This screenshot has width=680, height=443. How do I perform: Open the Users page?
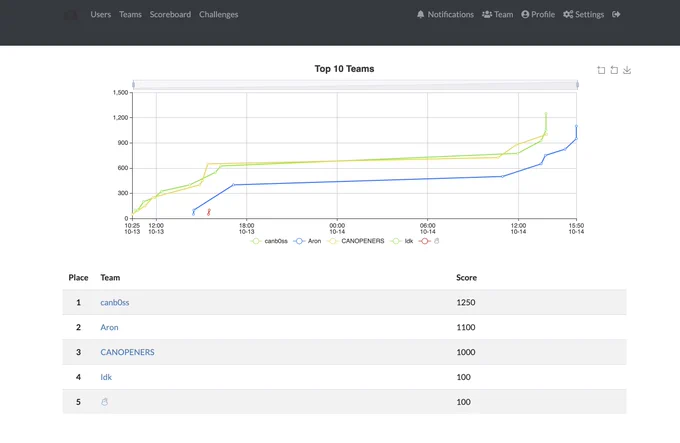[x=101, y=14]
